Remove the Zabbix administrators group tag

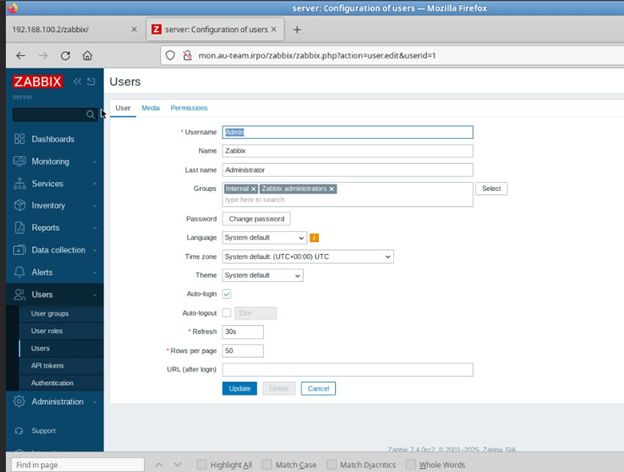332,188
